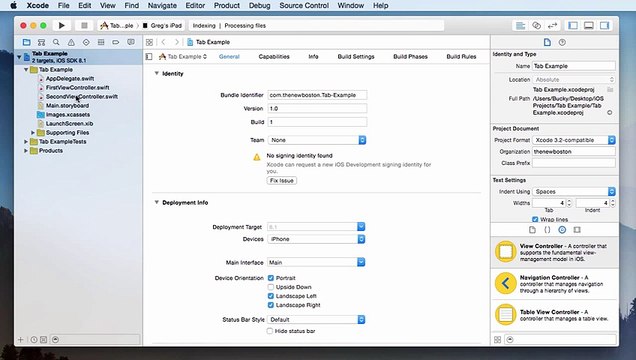
Task: Open the Project Format dropdown
Action: pos(574,140)
